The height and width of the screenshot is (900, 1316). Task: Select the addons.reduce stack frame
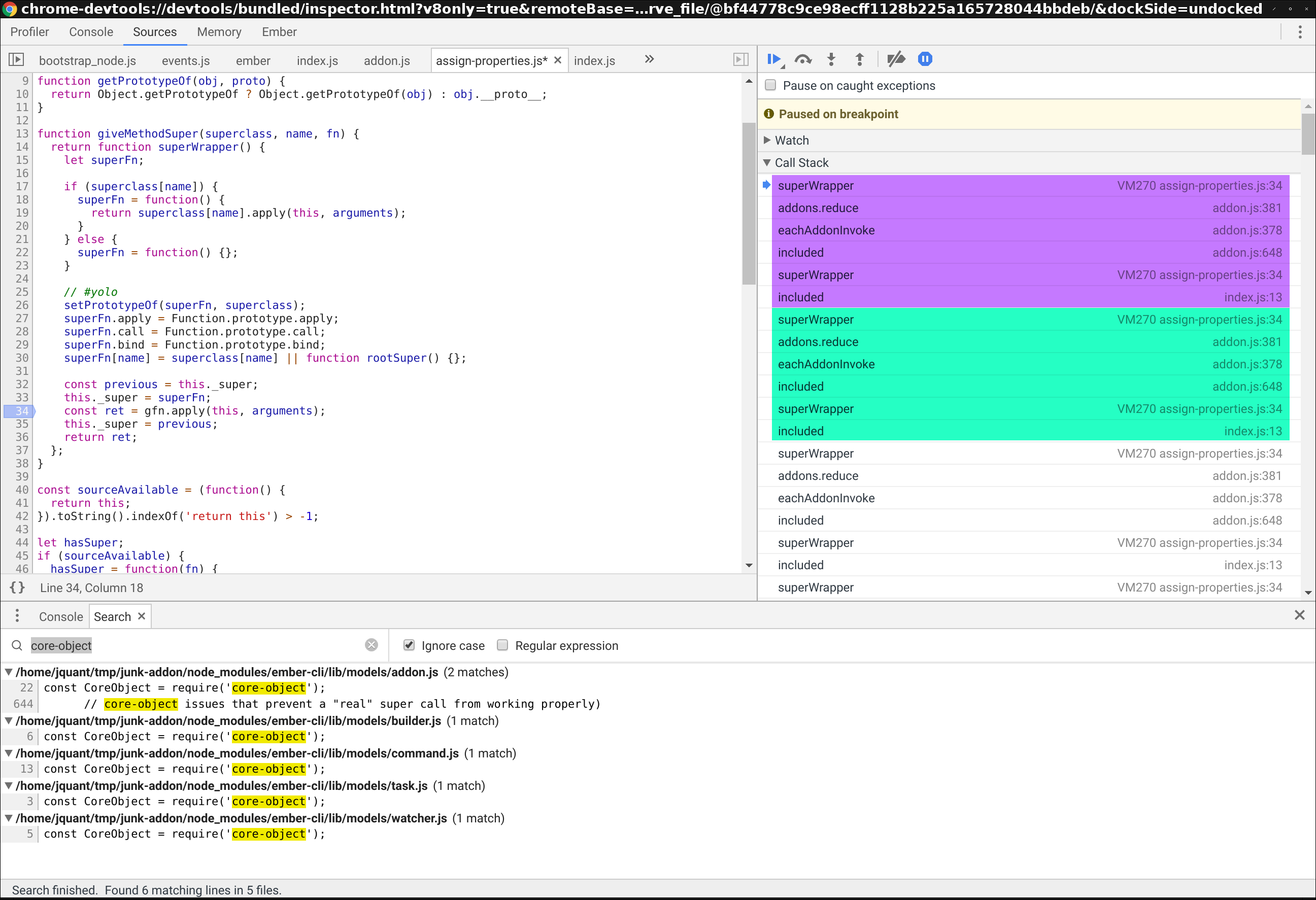click(x=818, y=207)
